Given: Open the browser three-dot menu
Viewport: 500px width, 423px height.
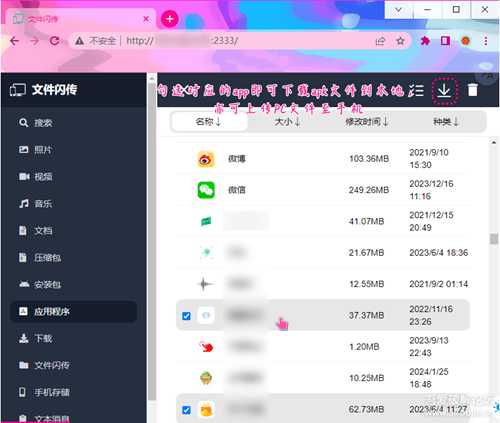Looking at the screenshot, I should click(486, 41).
